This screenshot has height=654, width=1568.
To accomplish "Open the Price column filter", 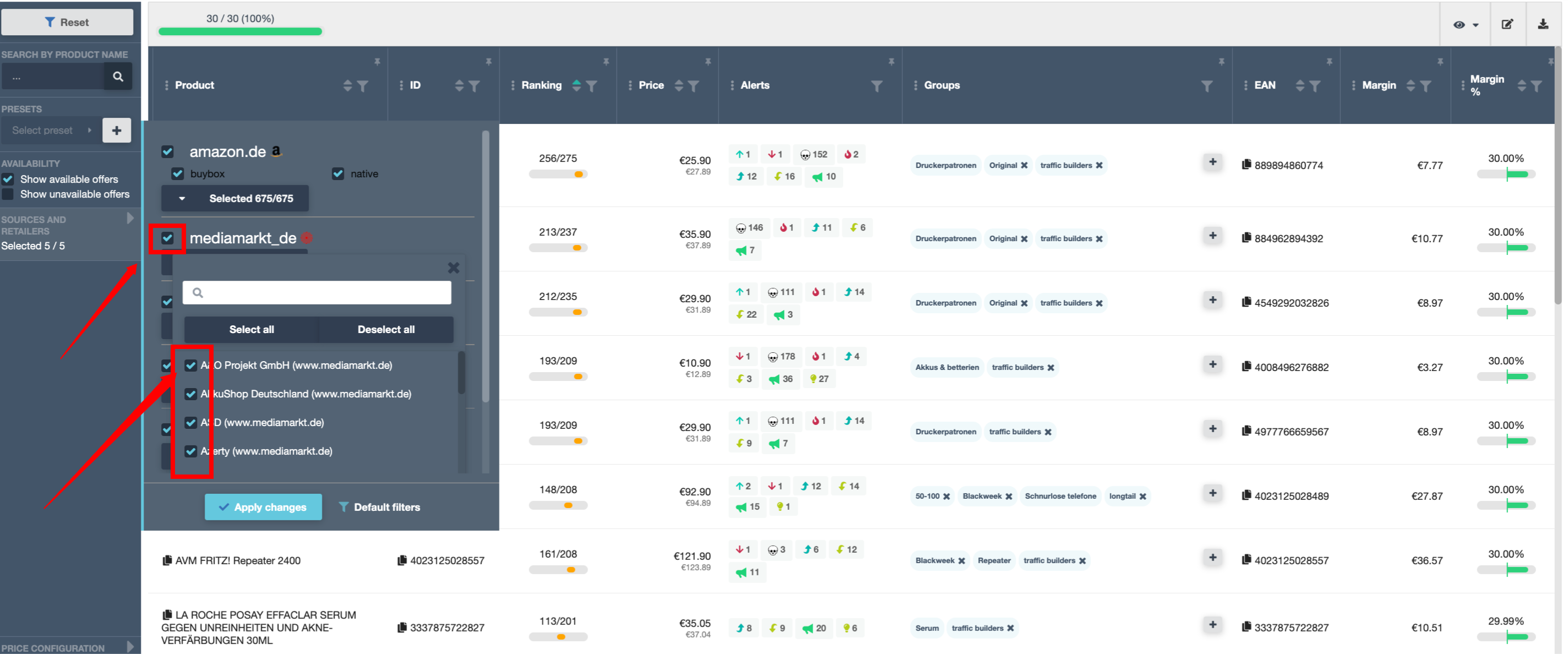I will [x=693, y=86].
